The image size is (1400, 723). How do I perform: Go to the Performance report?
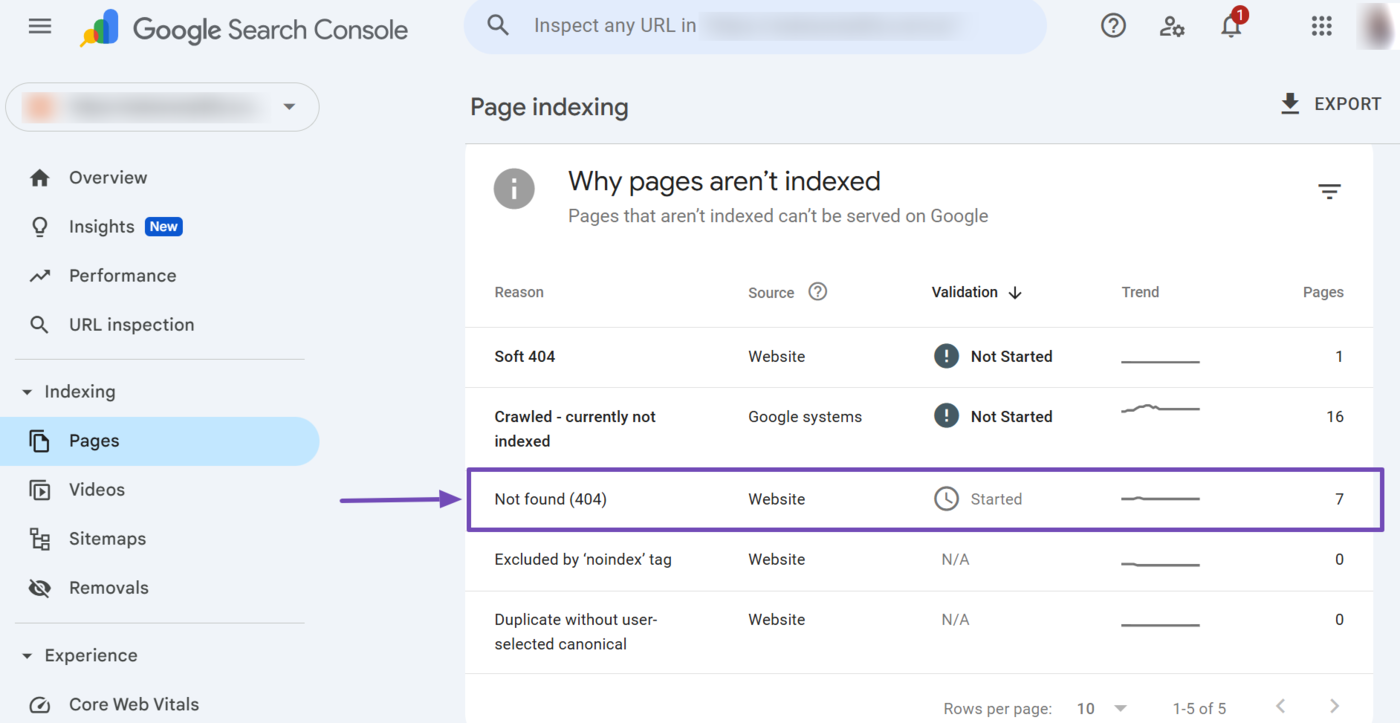pos(122,276)
